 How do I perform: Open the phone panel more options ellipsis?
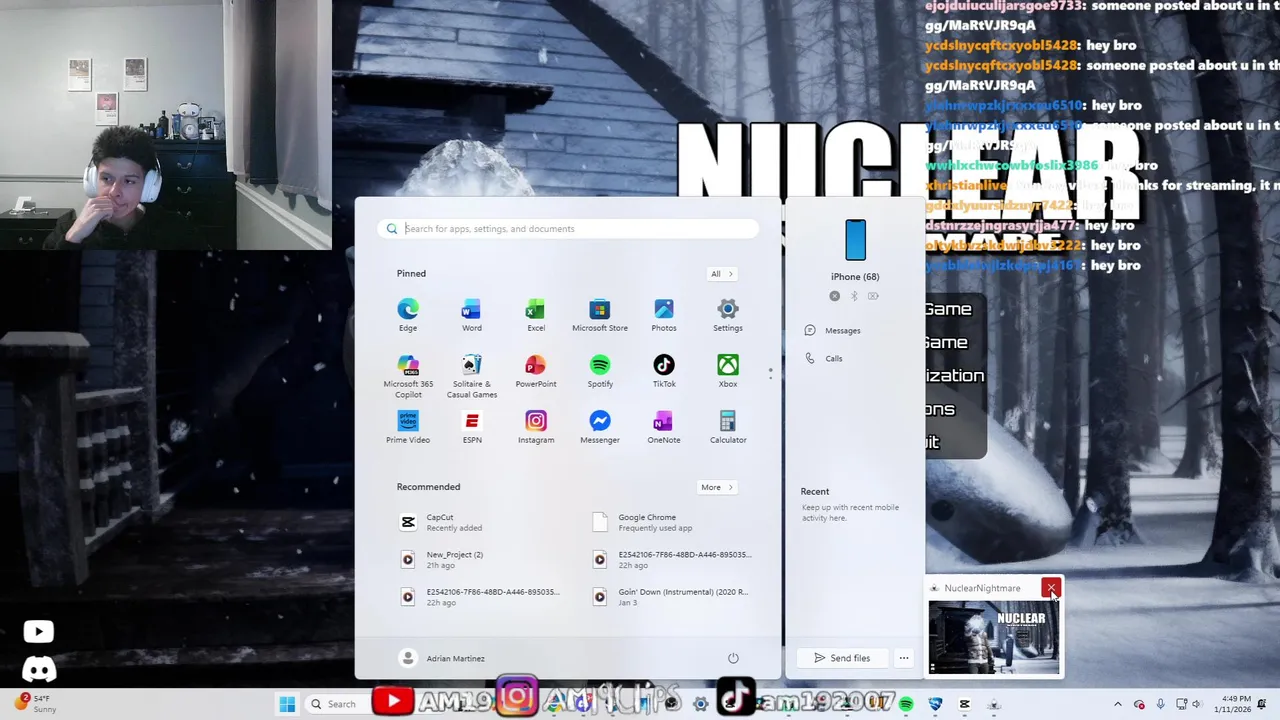point(903,658)
